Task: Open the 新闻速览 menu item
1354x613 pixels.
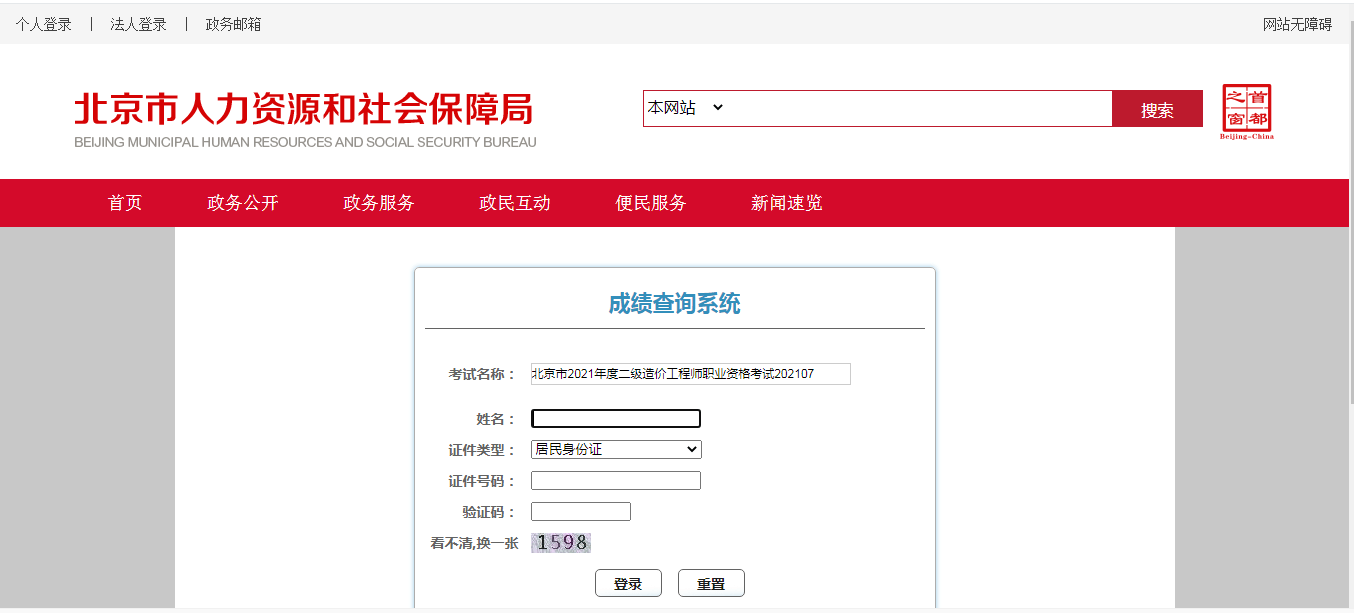Action: (787, 203)
